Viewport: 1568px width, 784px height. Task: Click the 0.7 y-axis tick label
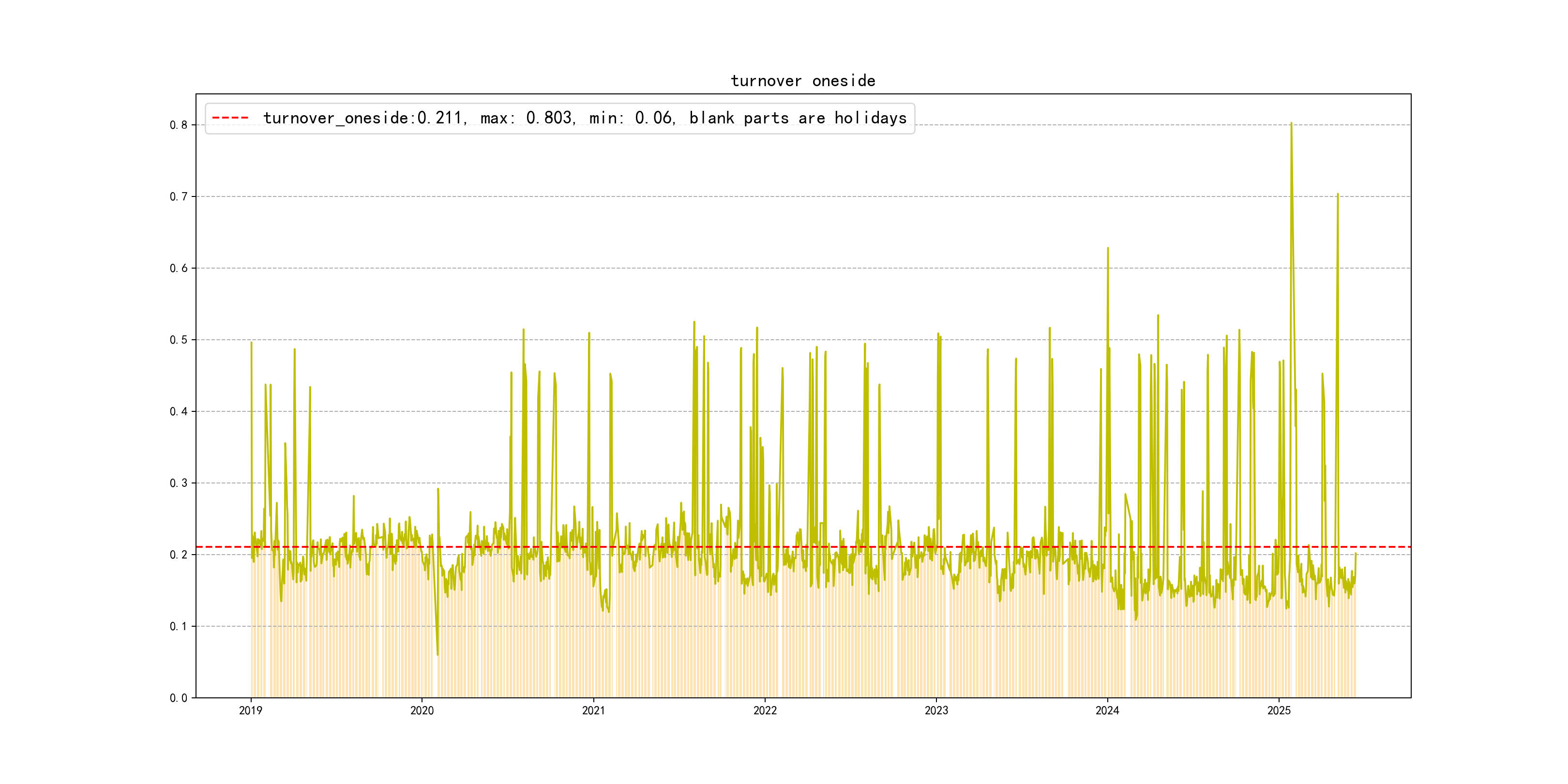179,196
